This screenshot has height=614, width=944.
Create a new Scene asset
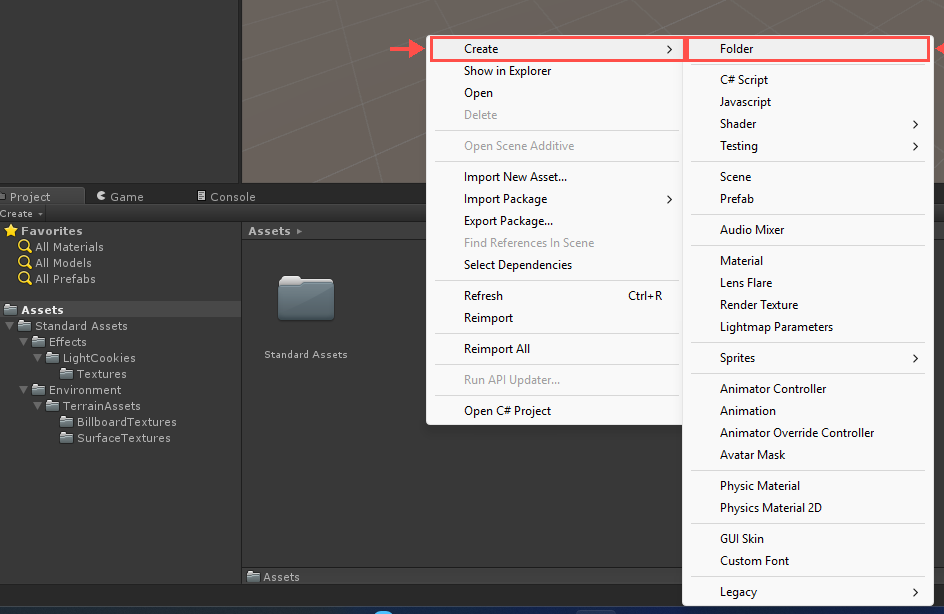807,177
